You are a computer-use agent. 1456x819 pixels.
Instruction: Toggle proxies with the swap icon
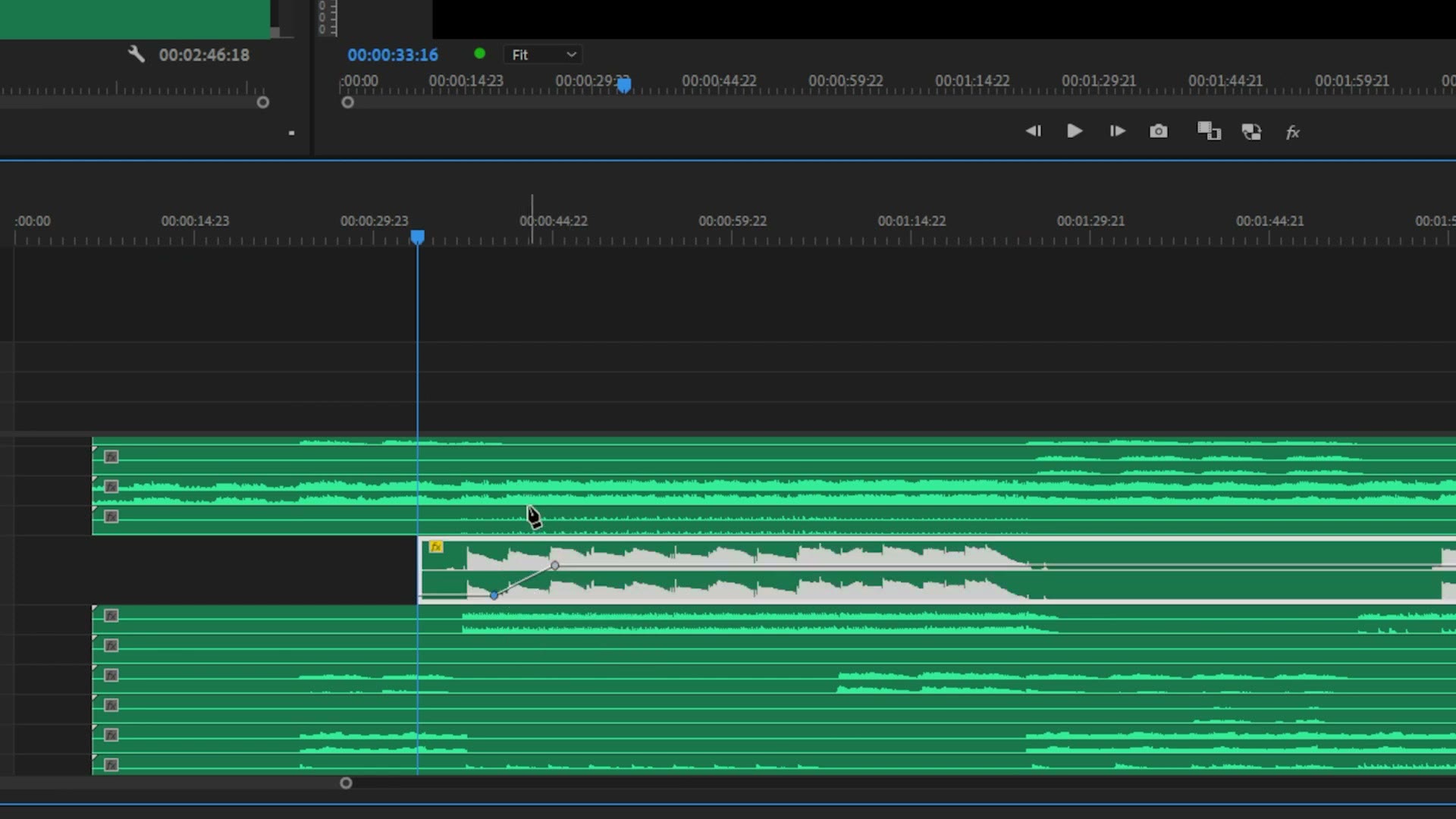pos(1251,132)
